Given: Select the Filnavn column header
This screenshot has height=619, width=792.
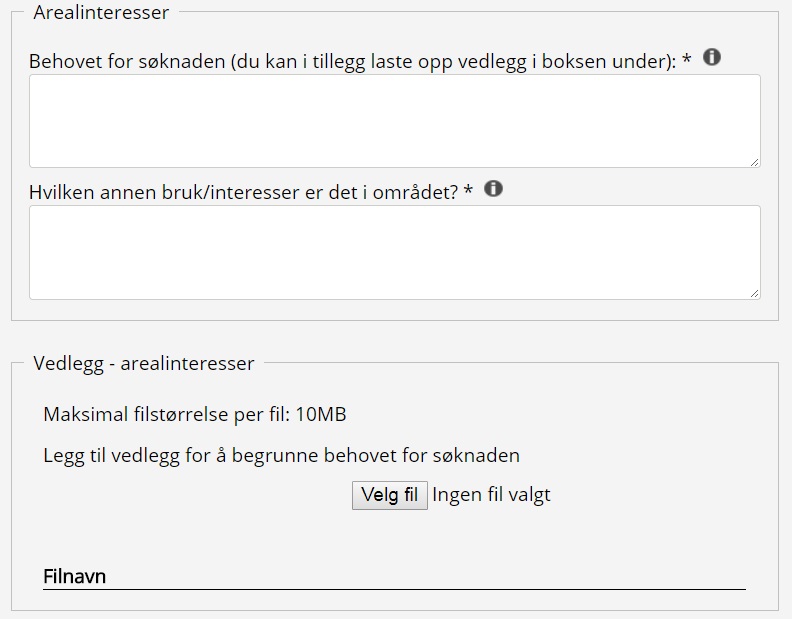Looking at the screenshot, I should tap(75, 577).
